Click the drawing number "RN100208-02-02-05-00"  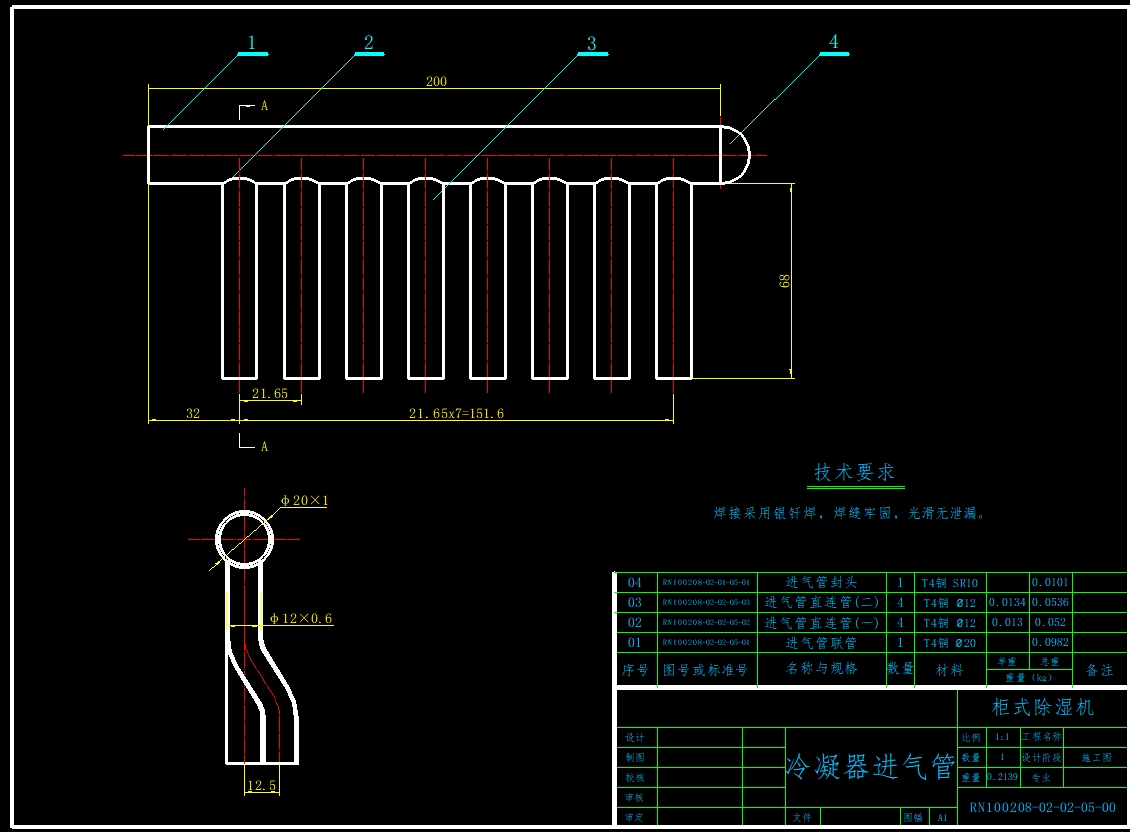[x=1043, y=807]
